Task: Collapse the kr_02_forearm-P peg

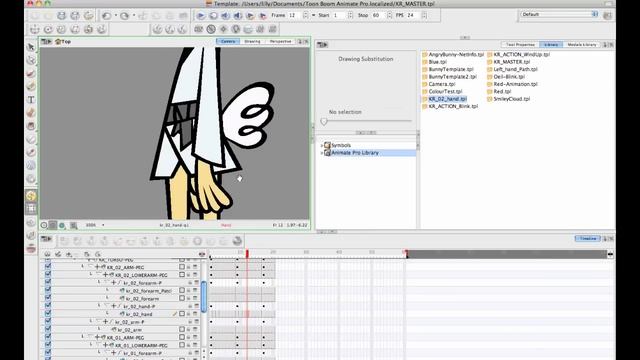Action: pos(107,282)
